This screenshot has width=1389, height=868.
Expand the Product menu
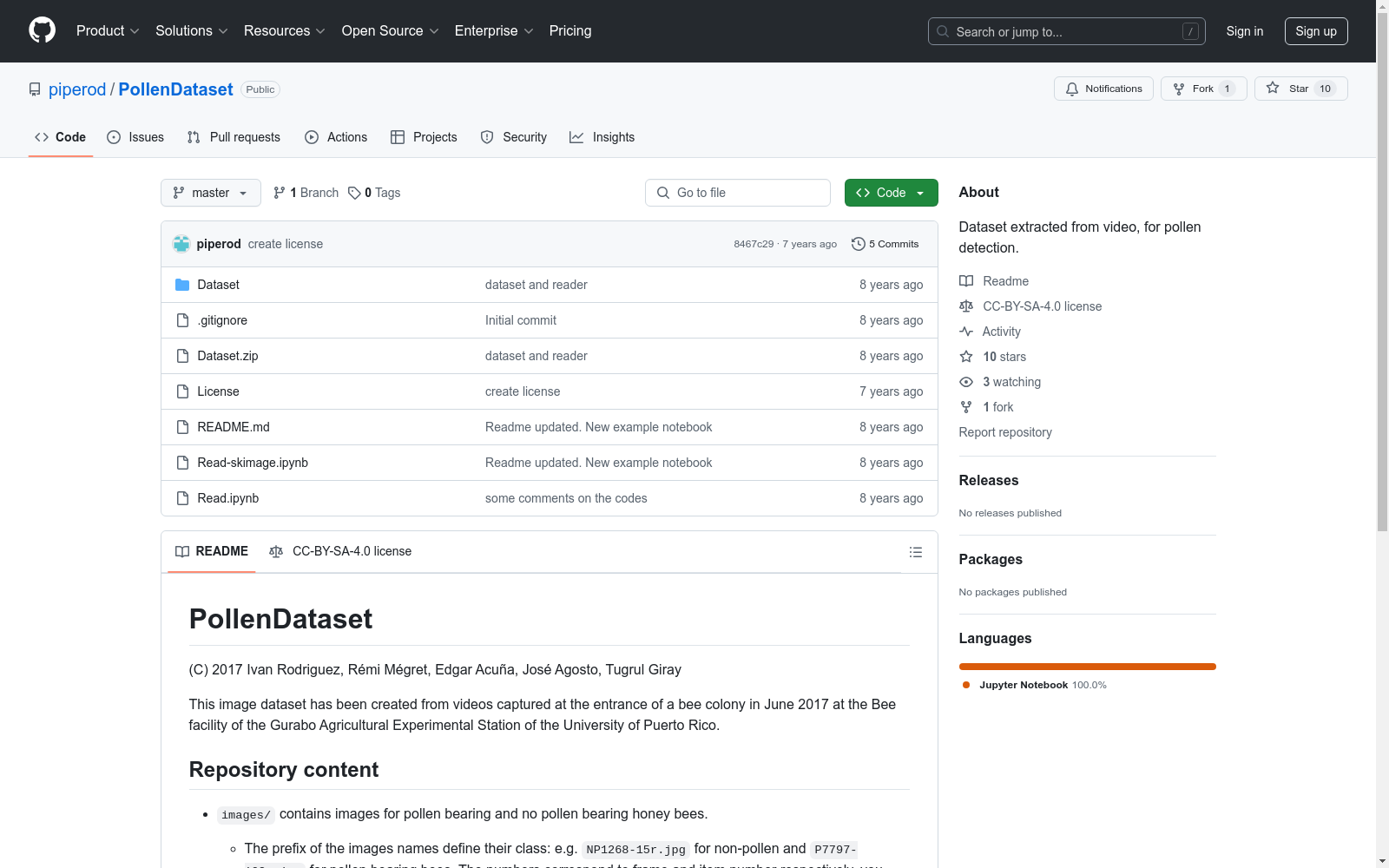click(x=108, y=31)
